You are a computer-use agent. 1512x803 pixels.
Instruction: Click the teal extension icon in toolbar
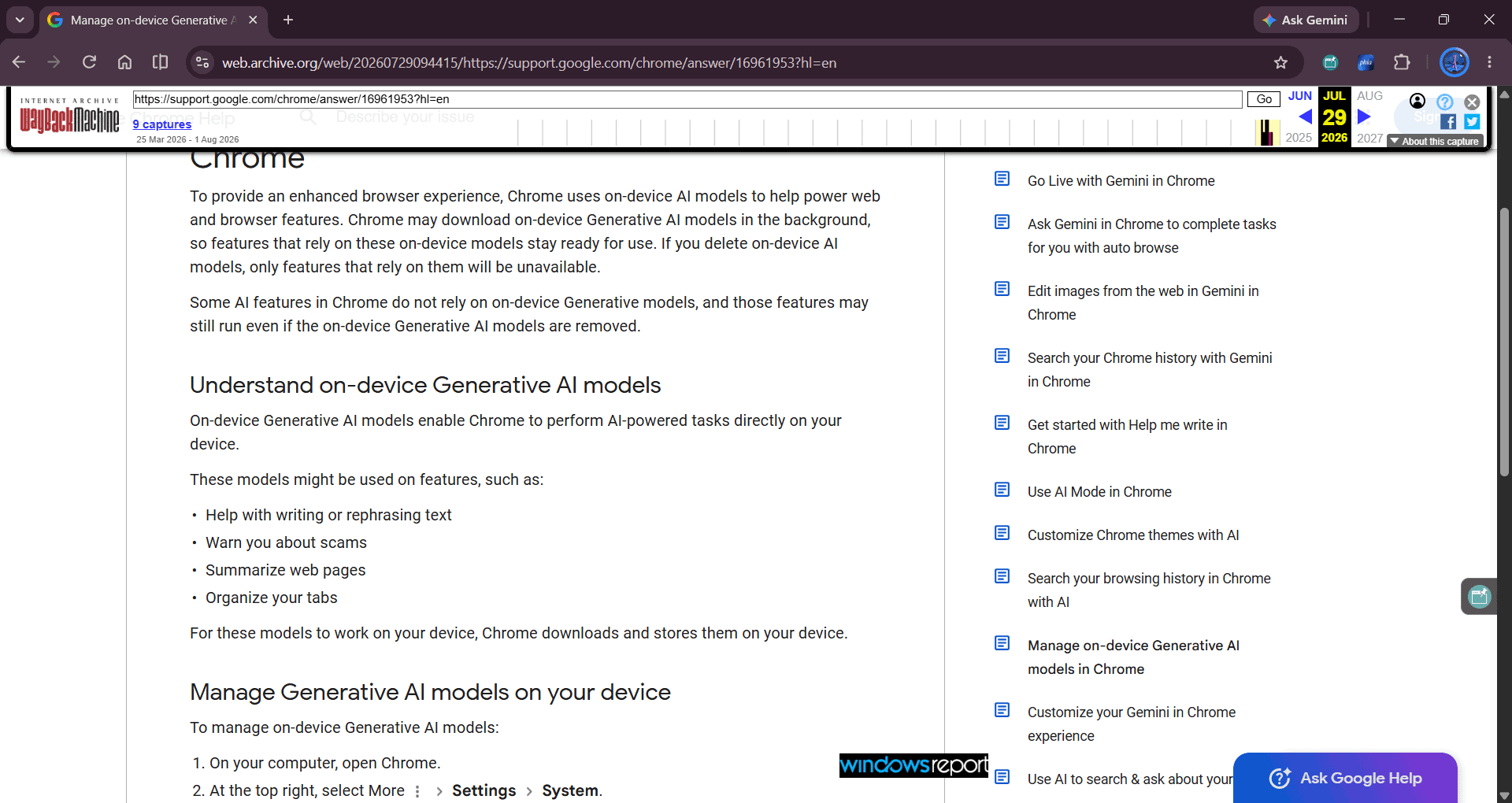coord(1330,62)
